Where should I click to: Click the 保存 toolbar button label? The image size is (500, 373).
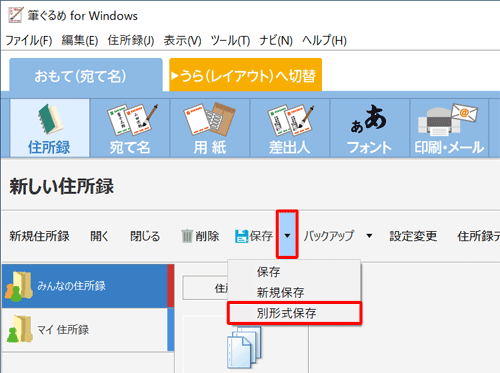tap(261, 236)
